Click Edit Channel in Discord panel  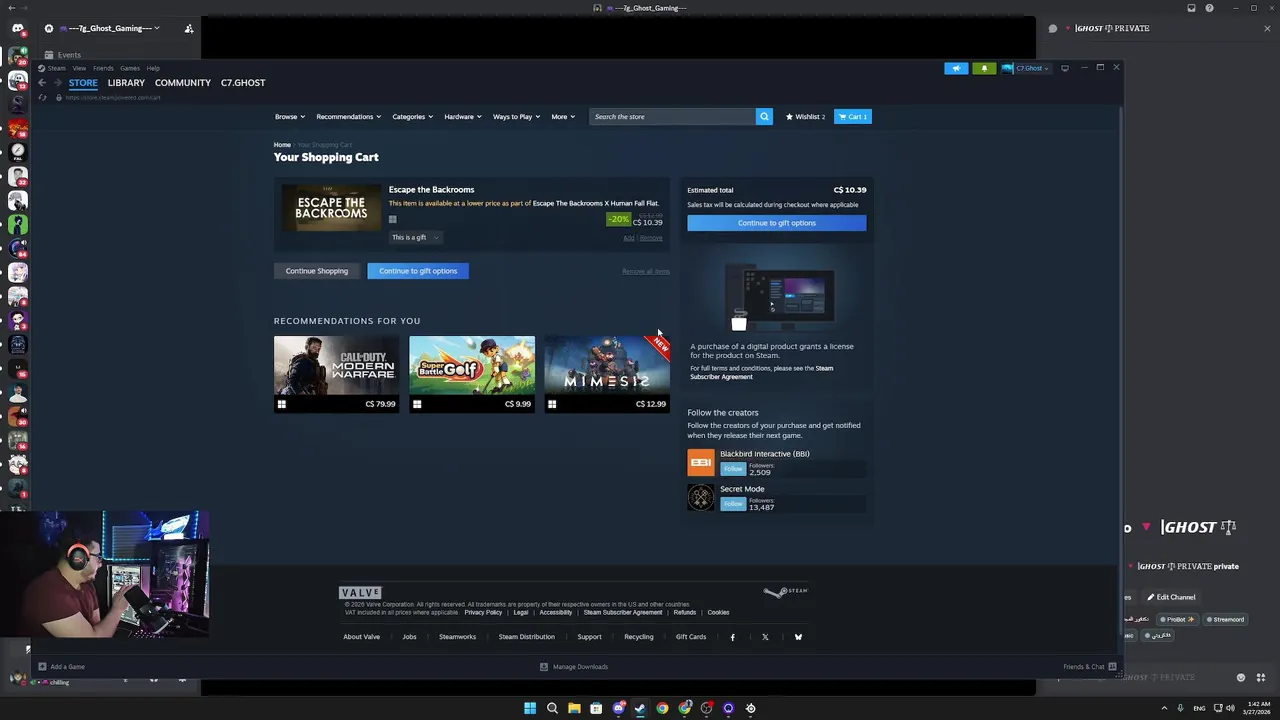point(1171,597)
